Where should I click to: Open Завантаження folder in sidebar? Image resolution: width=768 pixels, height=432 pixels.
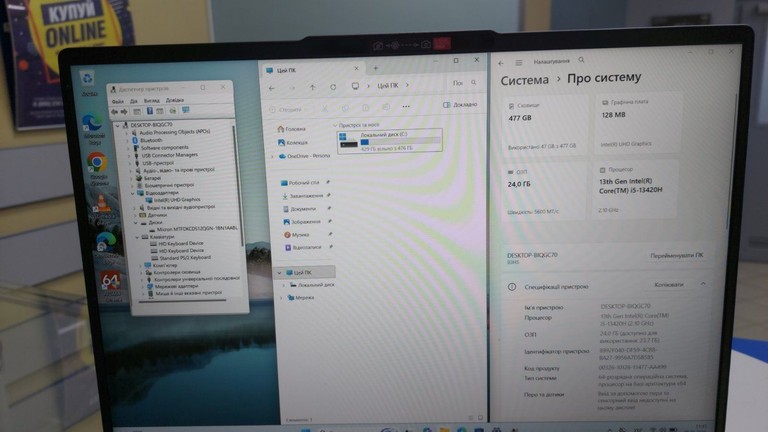302,196
